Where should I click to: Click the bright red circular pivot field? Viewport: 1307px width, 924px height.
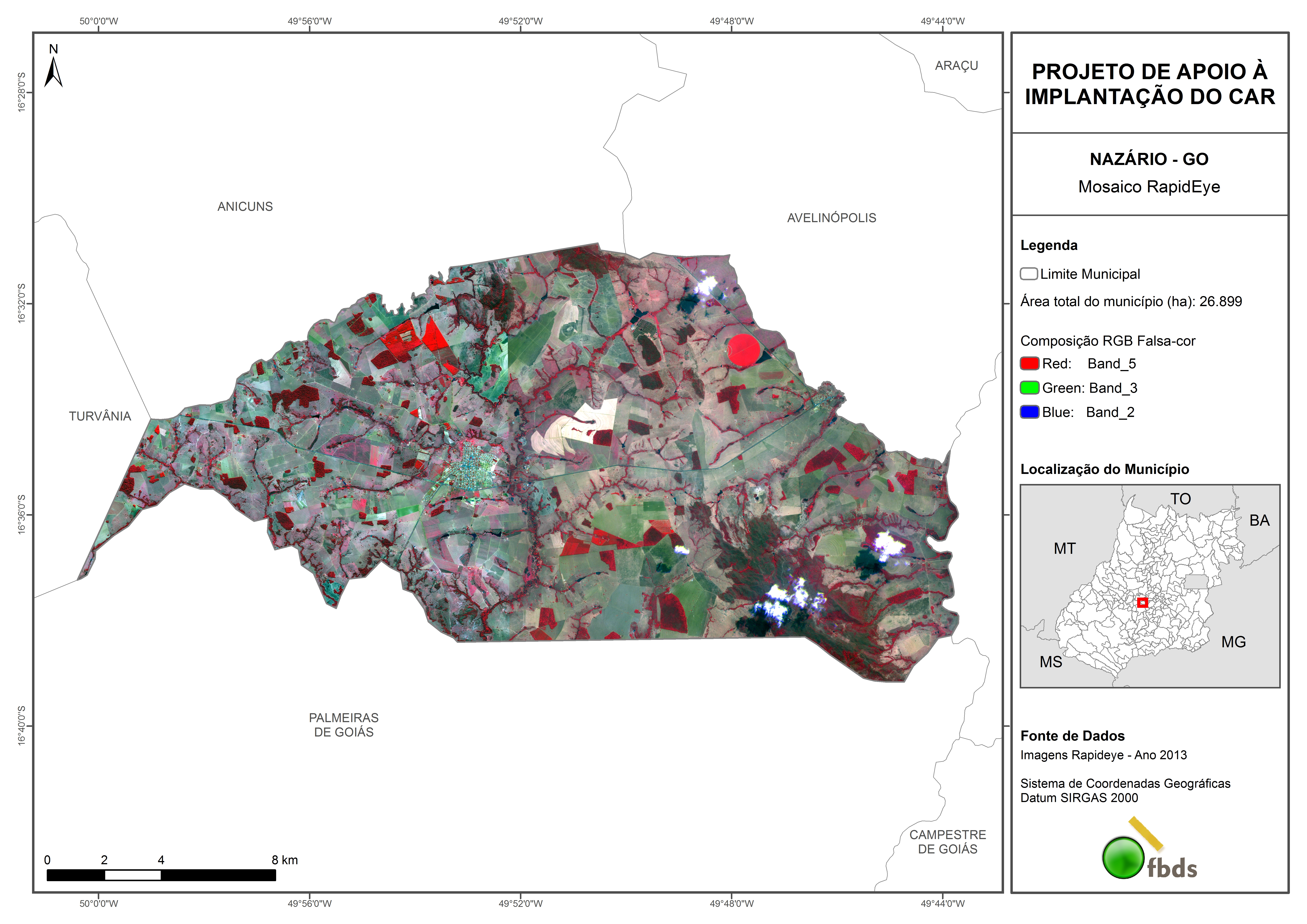(744, 350)
